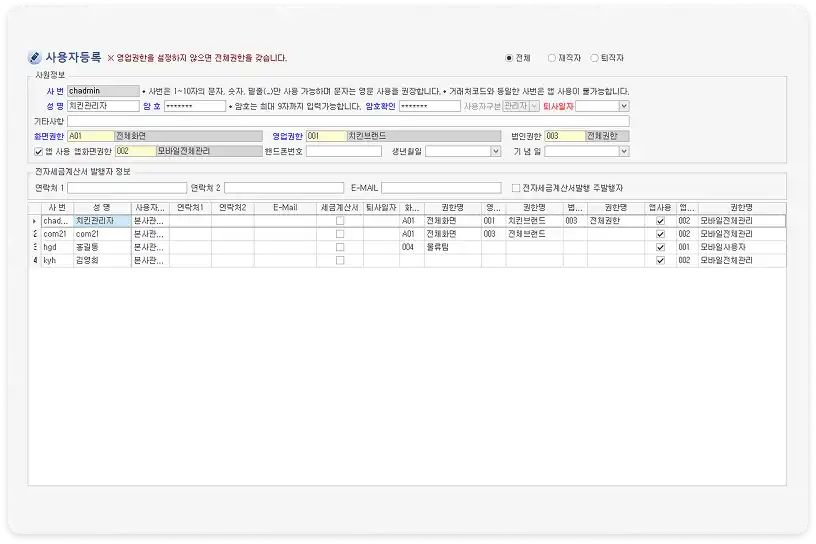Select the hgd row in table
Screen dimensions: 816x544
coord(407,247)
